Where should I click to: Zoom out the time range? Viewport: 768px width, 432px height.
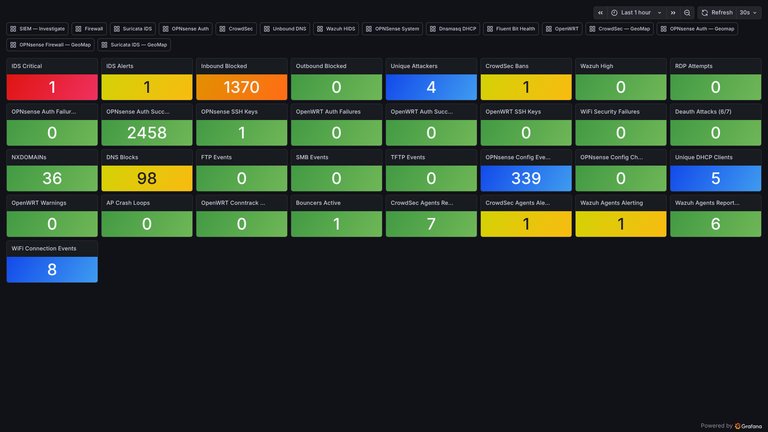pos(687,13)
